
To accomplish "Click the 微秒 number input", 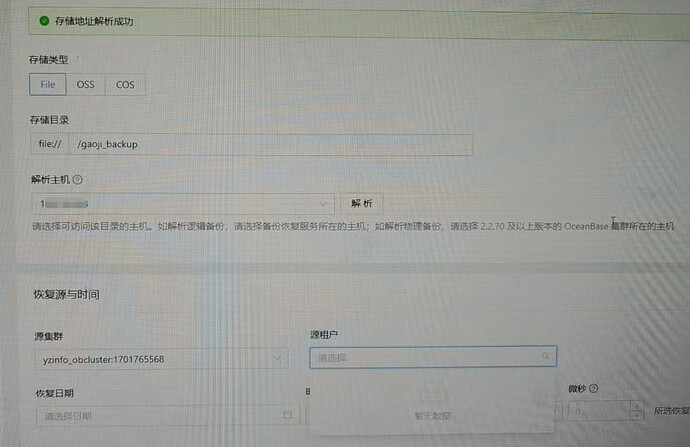I will click(600, 411).
